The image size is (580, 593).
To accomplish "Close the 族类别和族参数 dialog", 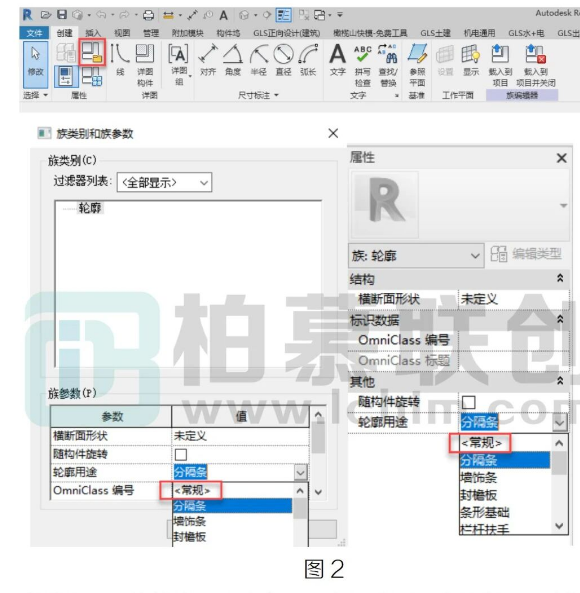I will point(333,133).
